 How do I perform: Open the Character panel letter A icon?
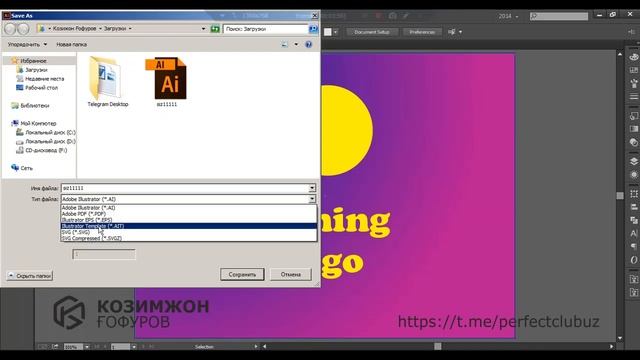[633, 233]
